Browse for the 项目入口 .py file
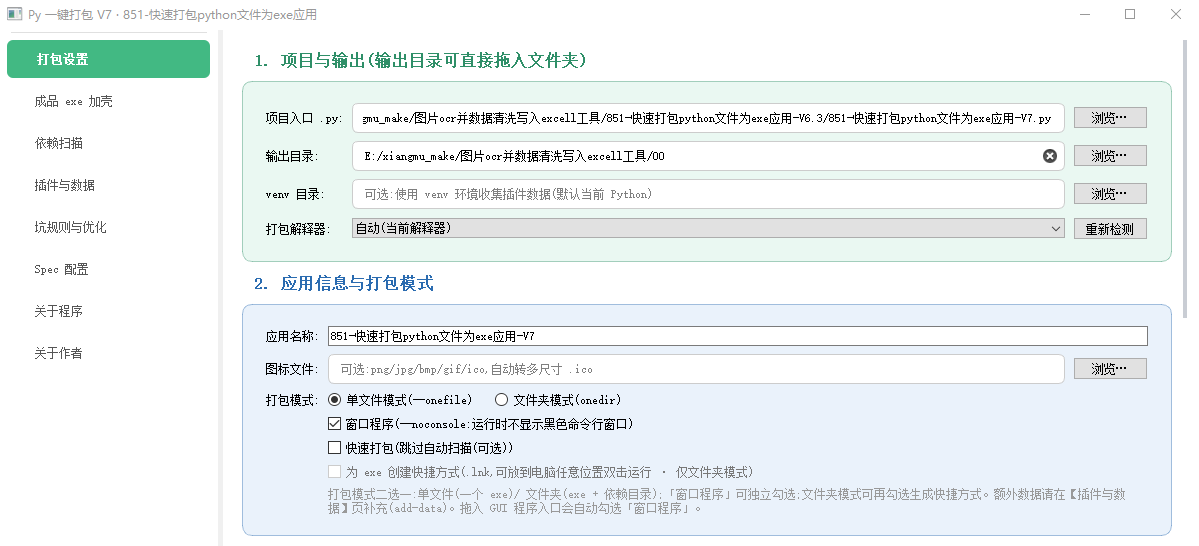This screenshot has width=1199, height=546. (x=1110, y=118)
